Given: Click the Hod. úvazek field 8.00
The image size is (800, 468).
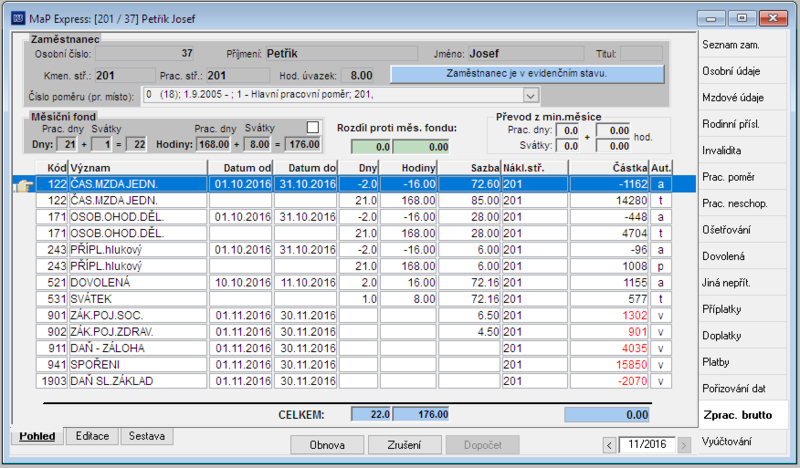Looking at the screenshot, I should coord(357,76).
